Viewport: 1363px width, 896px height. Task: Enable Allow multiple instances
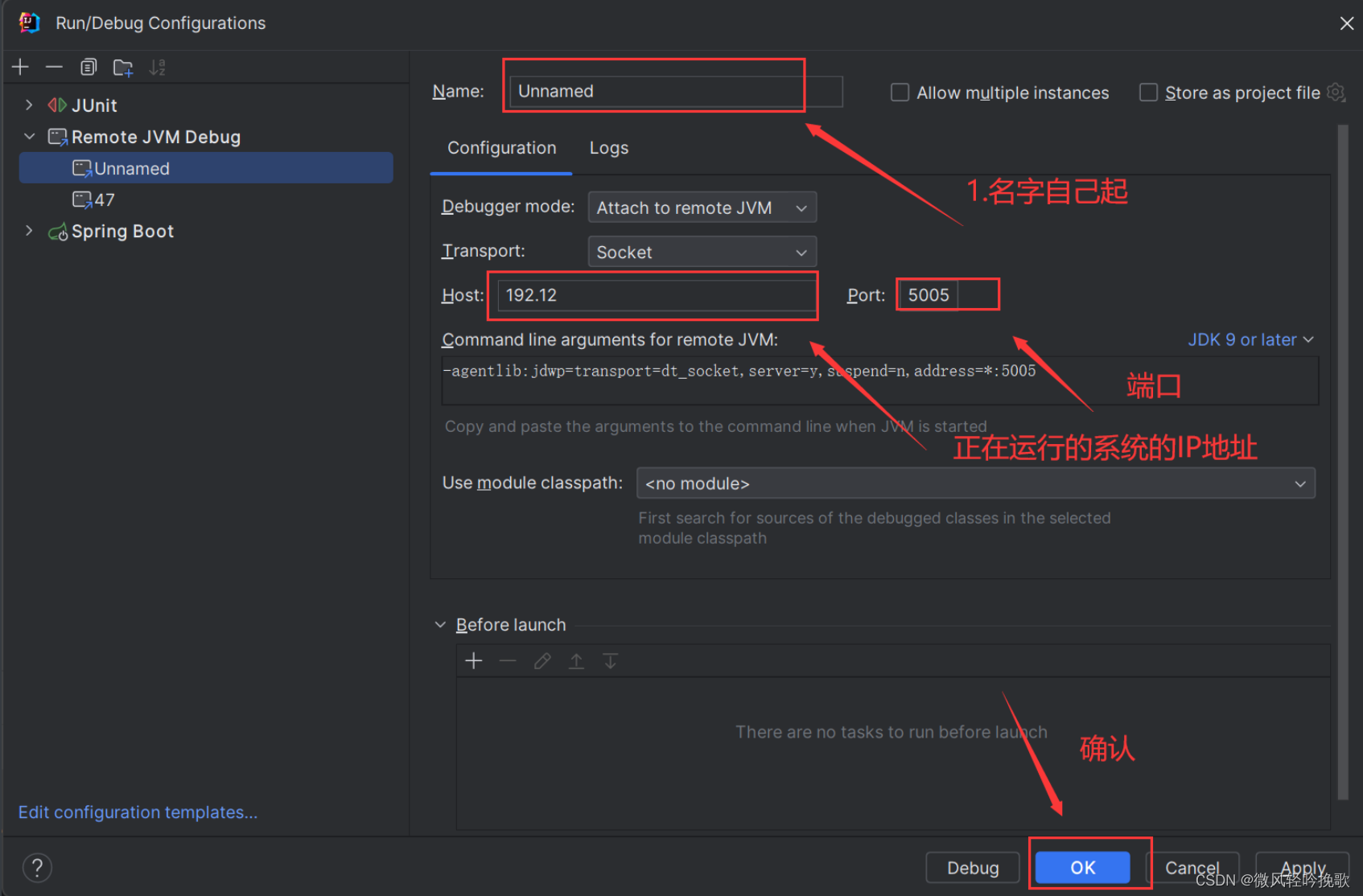pyautogui.click(x=900, y=92)
